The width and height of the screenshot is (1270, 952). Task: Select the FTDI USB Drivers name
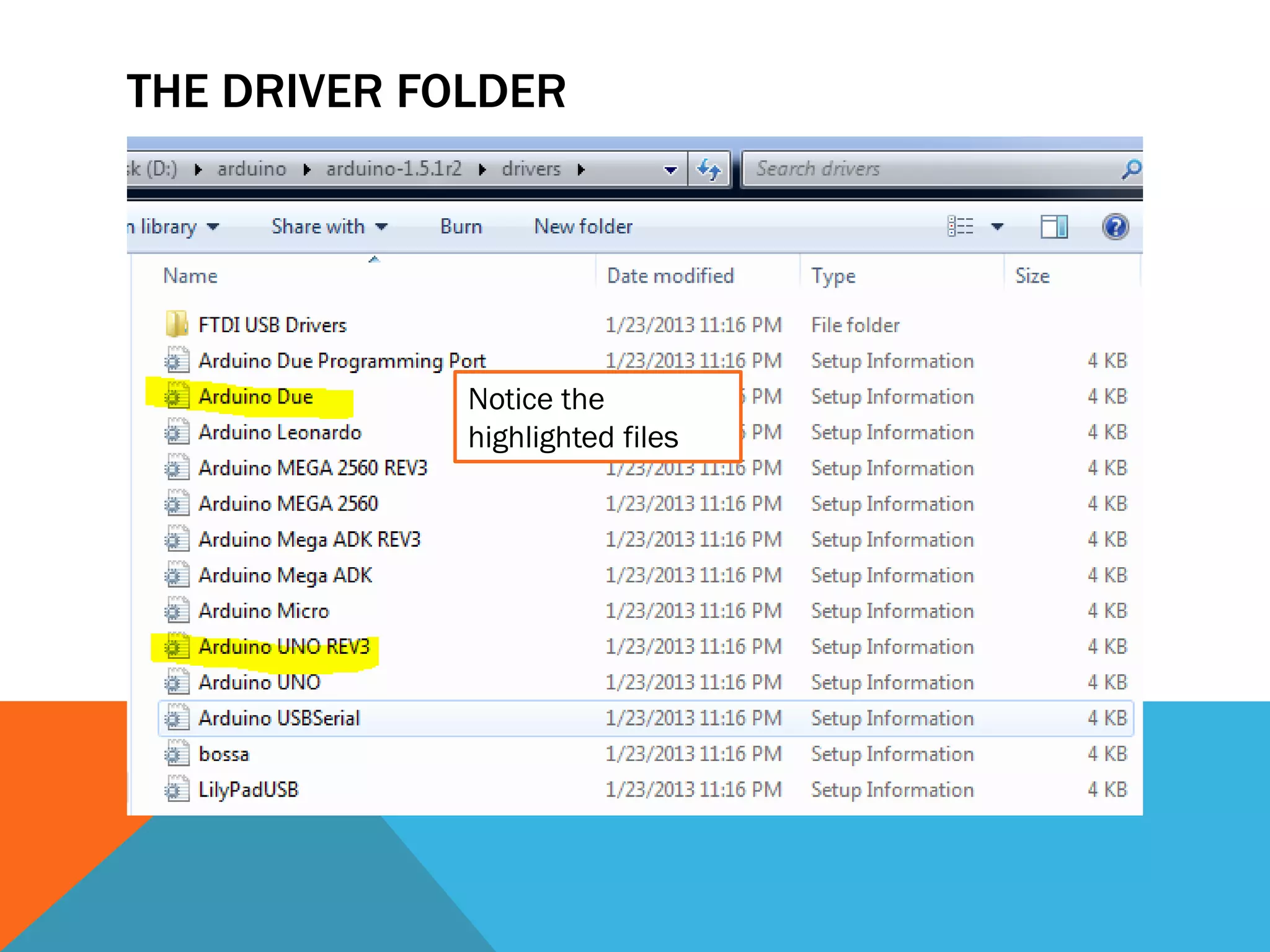click(x=272, y=325)
